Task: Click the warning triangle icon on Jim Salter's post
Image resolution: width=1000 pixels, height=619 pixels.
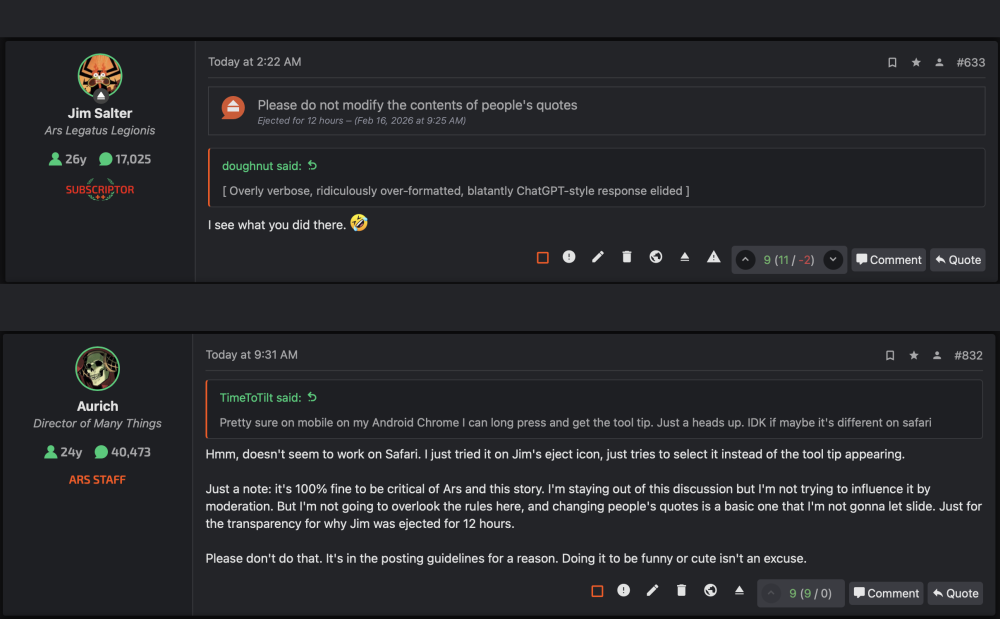Action: pos(714,257)
